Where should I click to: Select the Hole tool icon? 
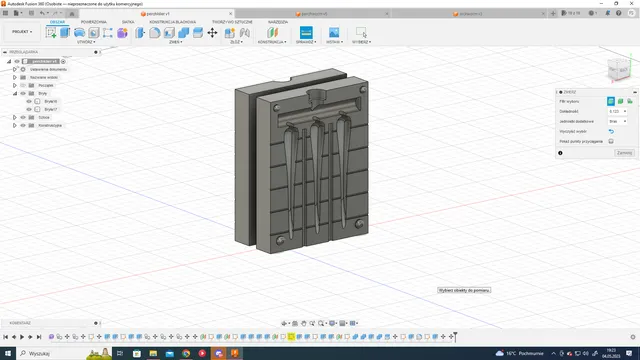[93, 33]
